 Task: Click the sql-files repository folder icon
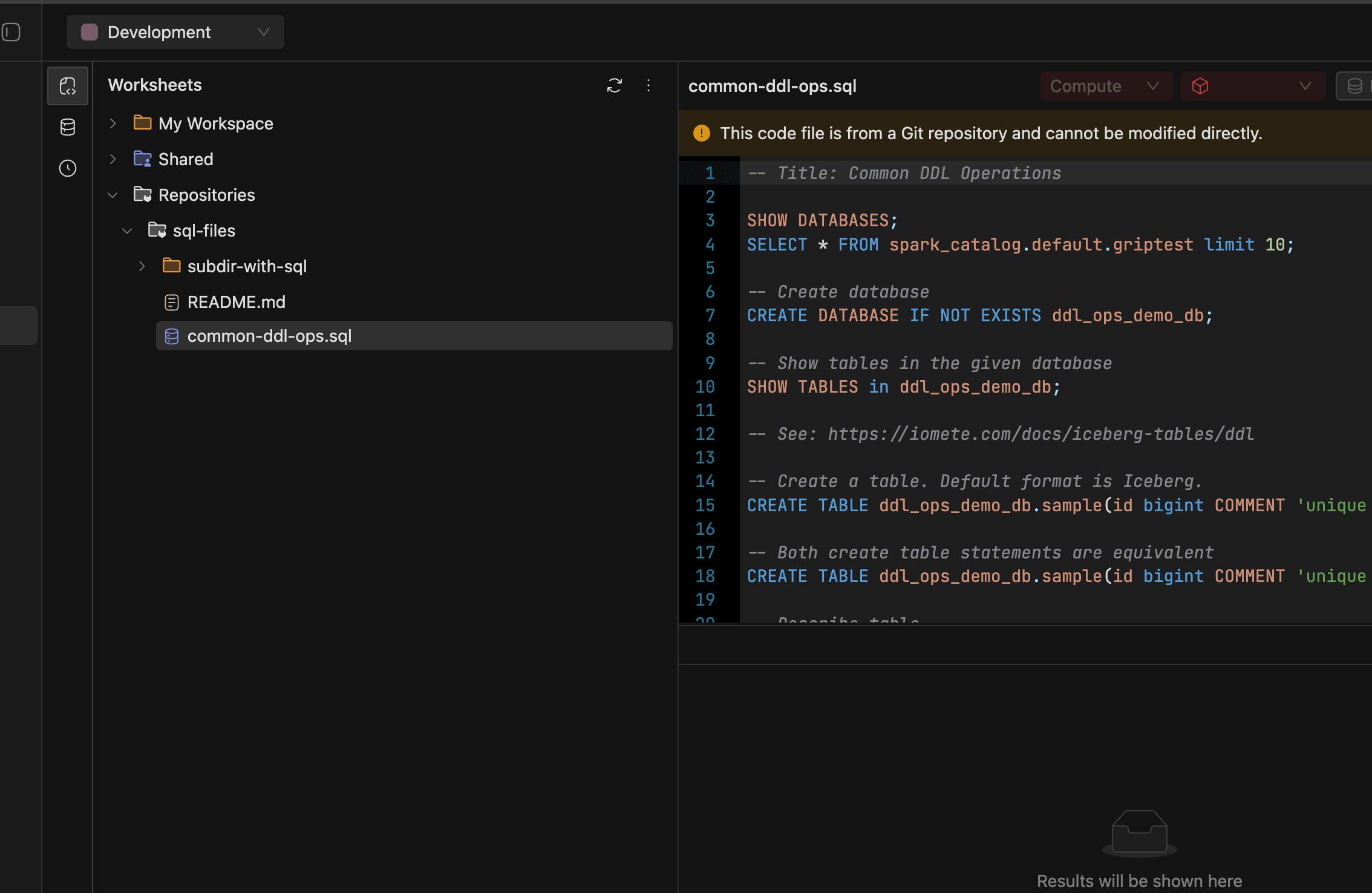click(x=157, y=230)
